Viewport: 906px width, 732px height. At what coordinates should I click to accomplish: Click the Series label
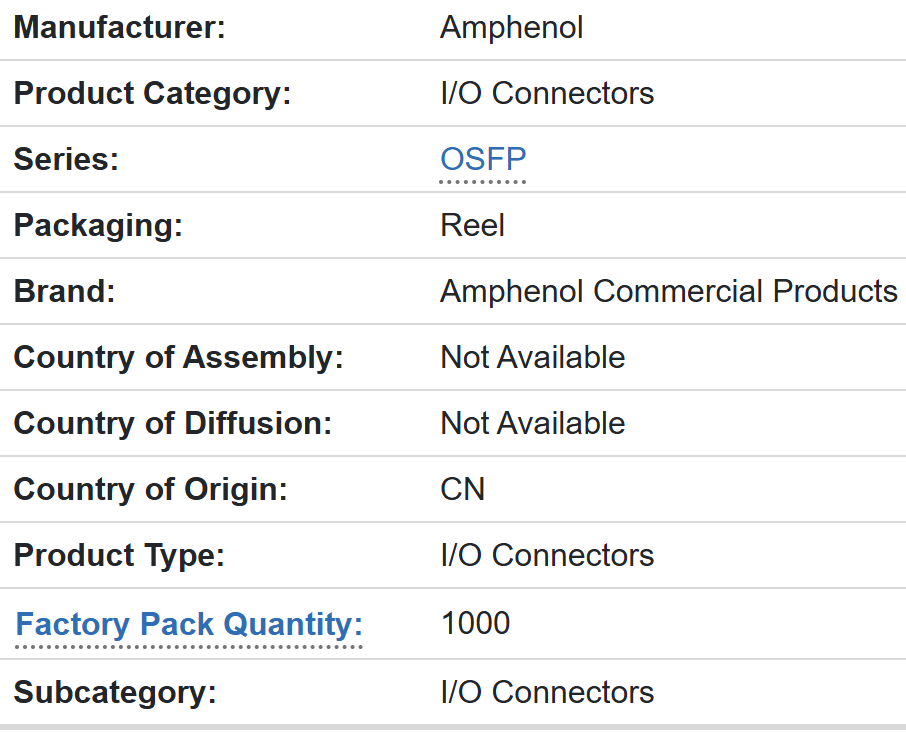click(x=66, y=160)
